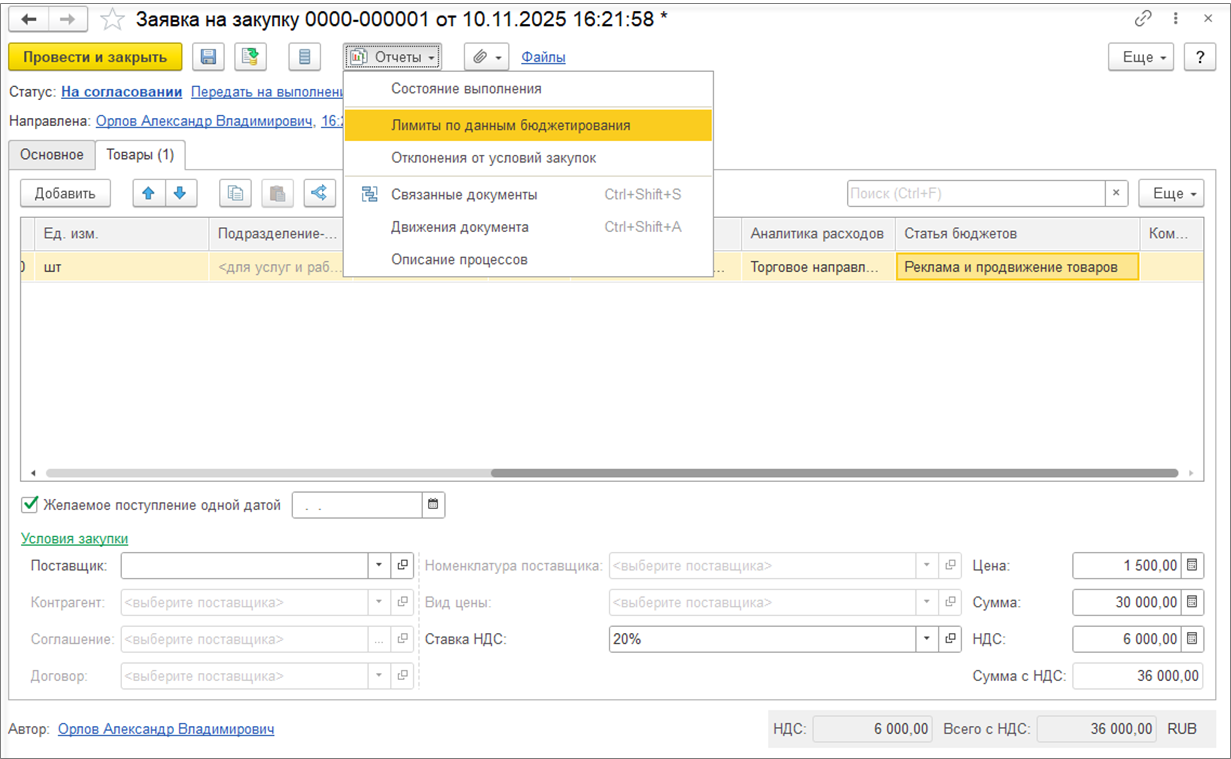Screen dimensions: 1231x759
Task: Uncheck Желаемое поступление одной датой checkbox
Action: pyautogui.click(x=30, y=505)
